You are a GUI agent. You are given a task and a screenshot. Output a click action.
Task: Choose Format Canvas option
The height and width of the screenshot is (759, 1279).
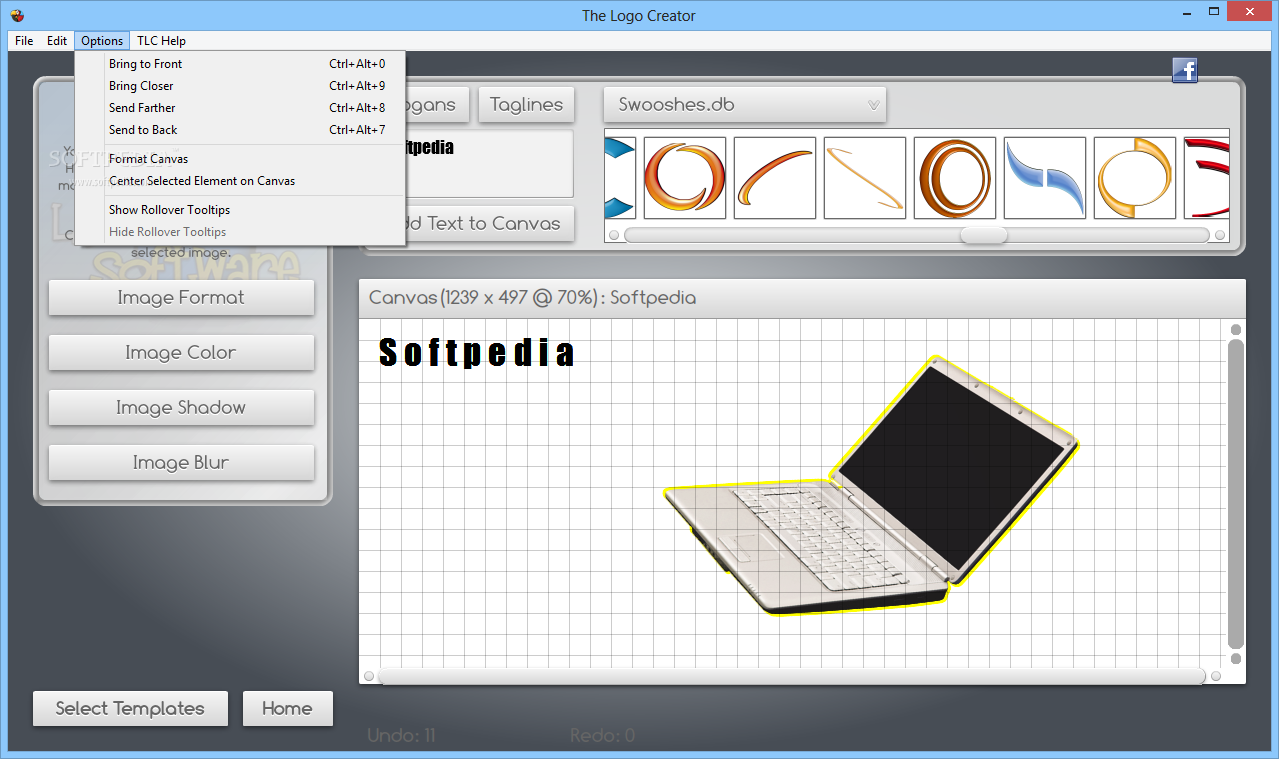(x=240, y=159)
